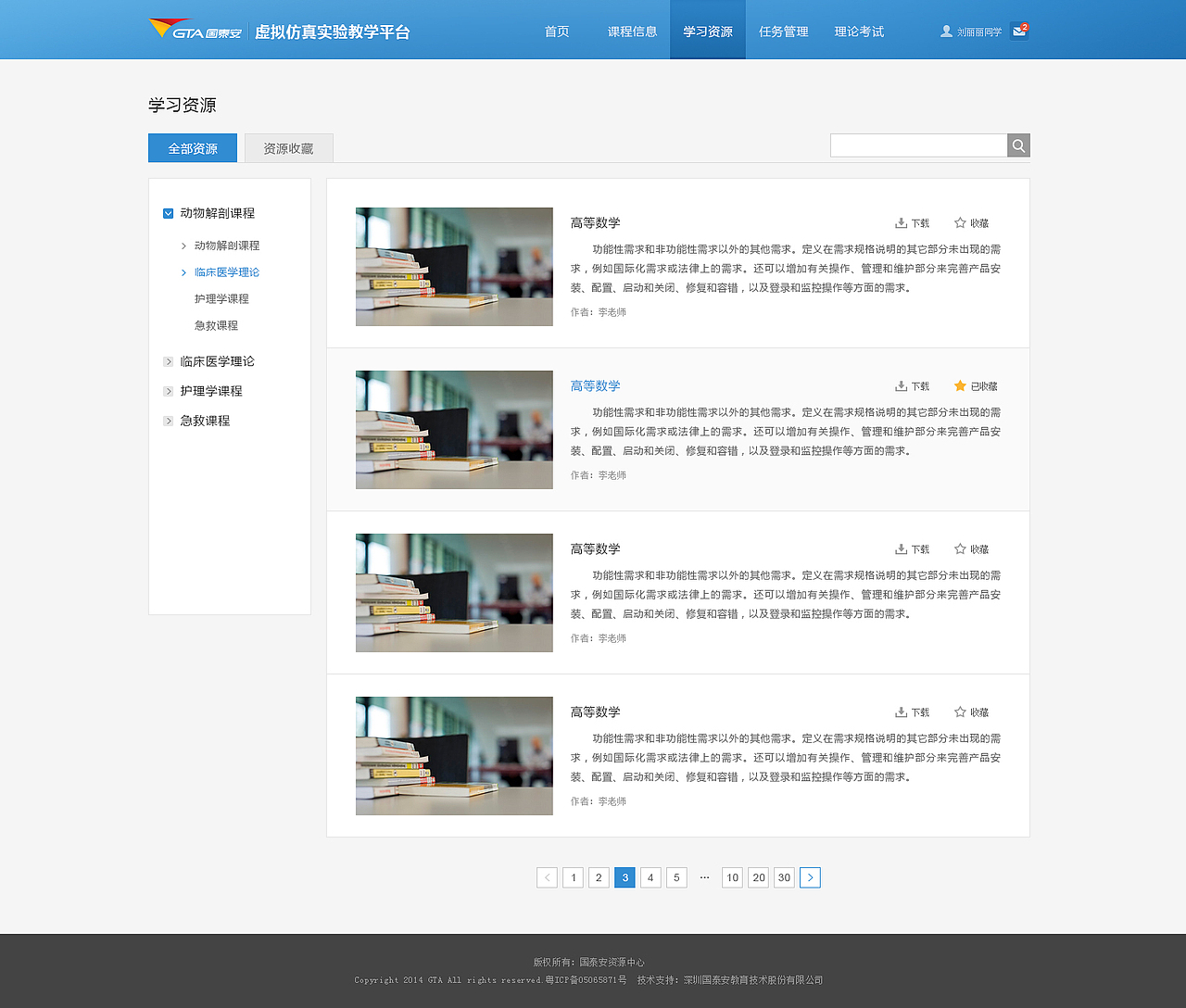Expand the 急救课程 sidebar category

(x=168, y=421)
